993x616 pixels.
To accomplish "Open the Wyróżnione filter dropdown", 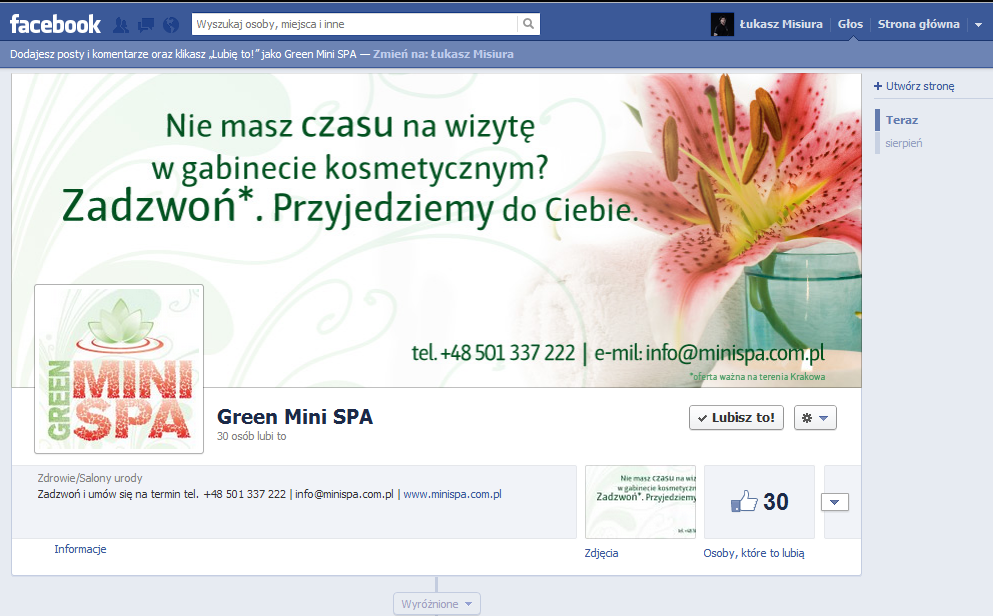I will click(x=436, y=604).
